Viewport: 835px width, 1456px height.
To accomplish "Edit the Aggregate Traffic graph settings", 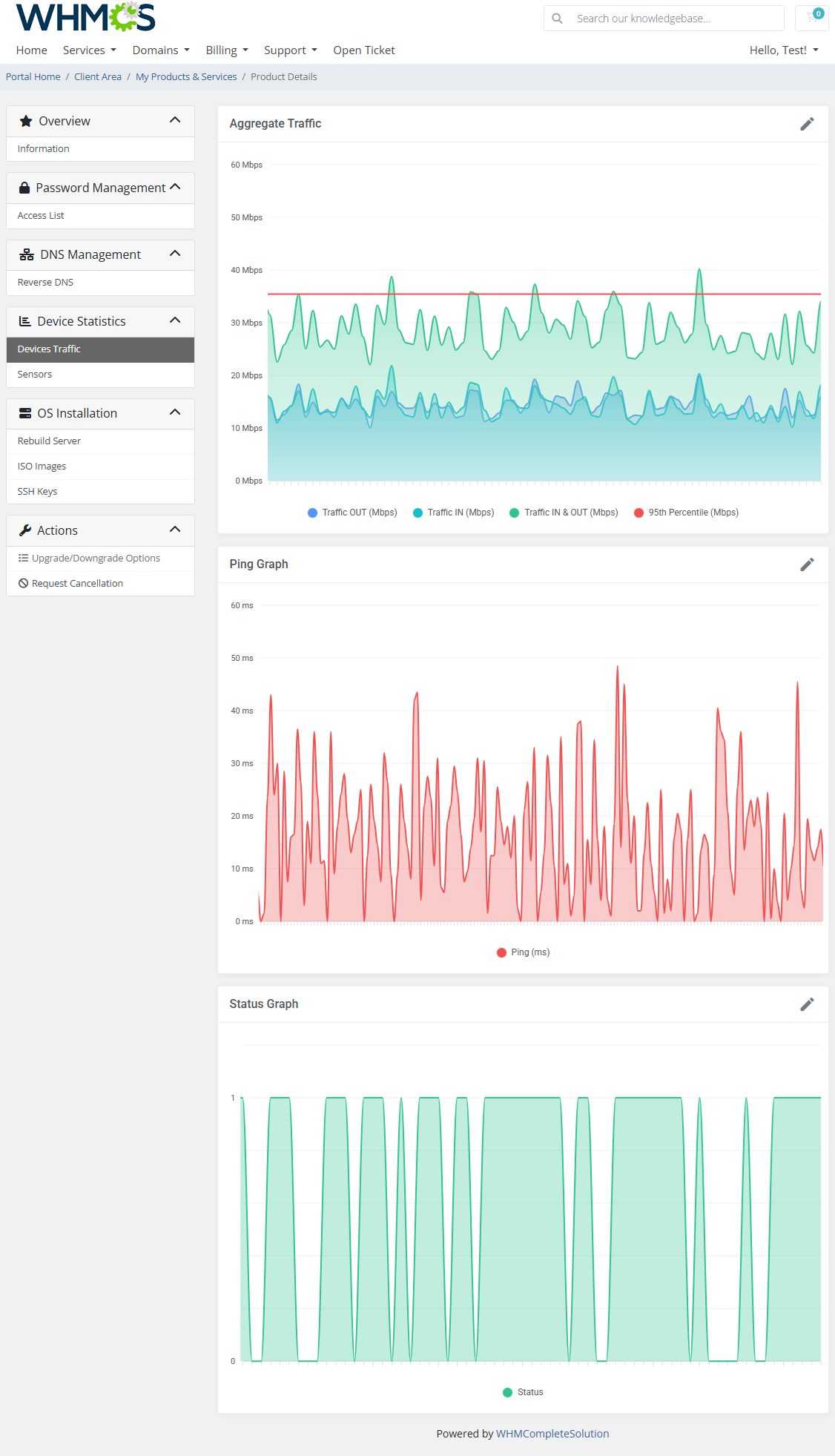I will [x=807, y=124].
